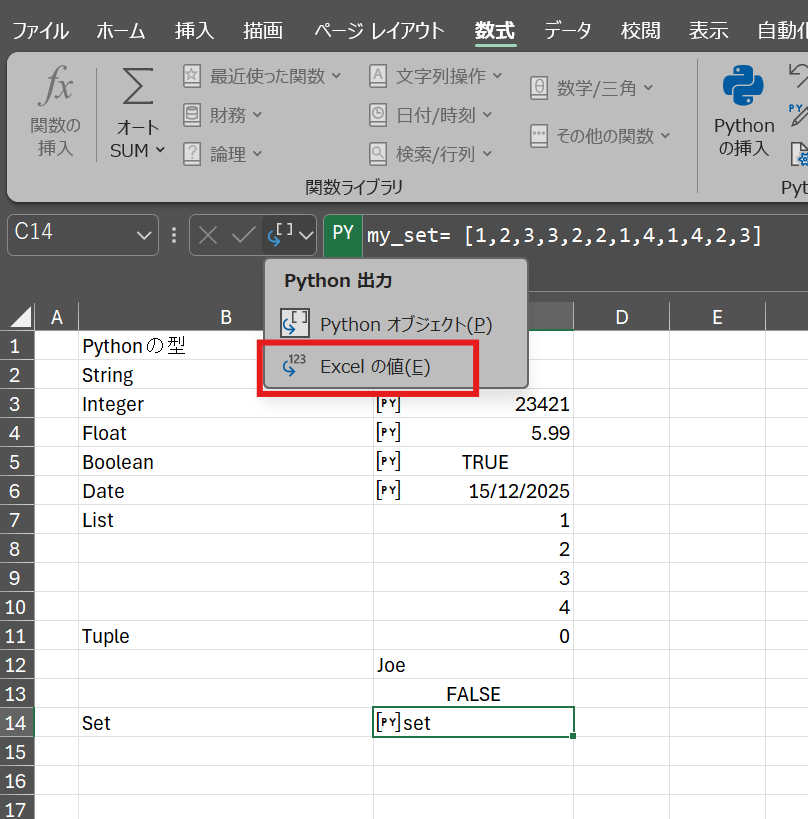Select the Float label cell
808x819 pixels.
click(226, 432)
